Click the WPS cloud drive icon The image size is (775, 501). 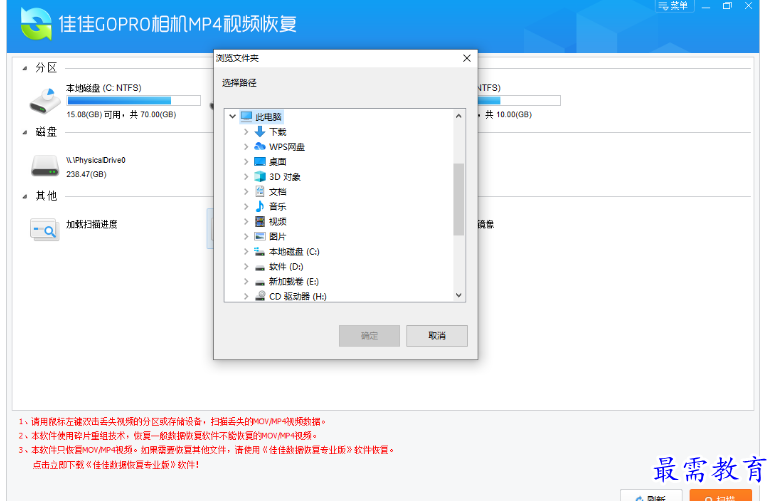[x=259, y=147]
